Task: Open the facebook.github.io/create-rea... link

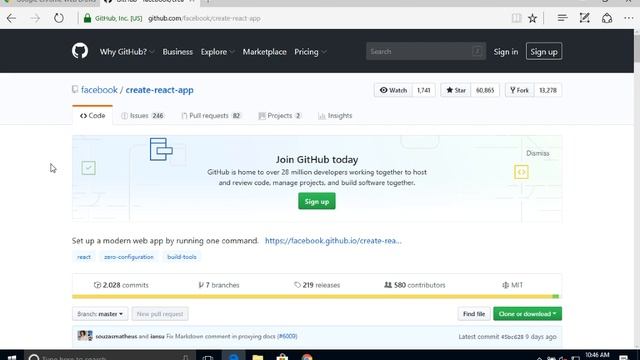Action: coord(333,241)
